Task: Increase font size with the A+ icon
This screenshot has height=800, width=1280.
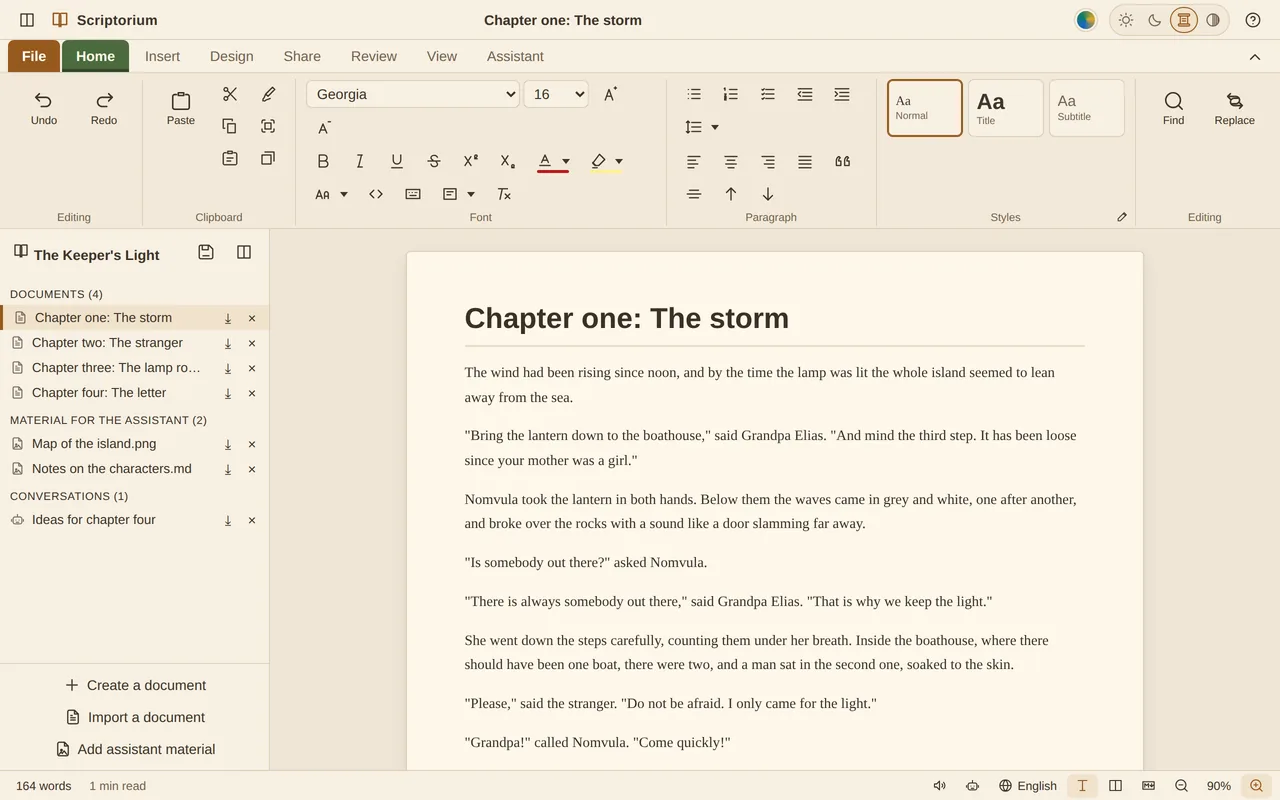Action: [610, 94]
